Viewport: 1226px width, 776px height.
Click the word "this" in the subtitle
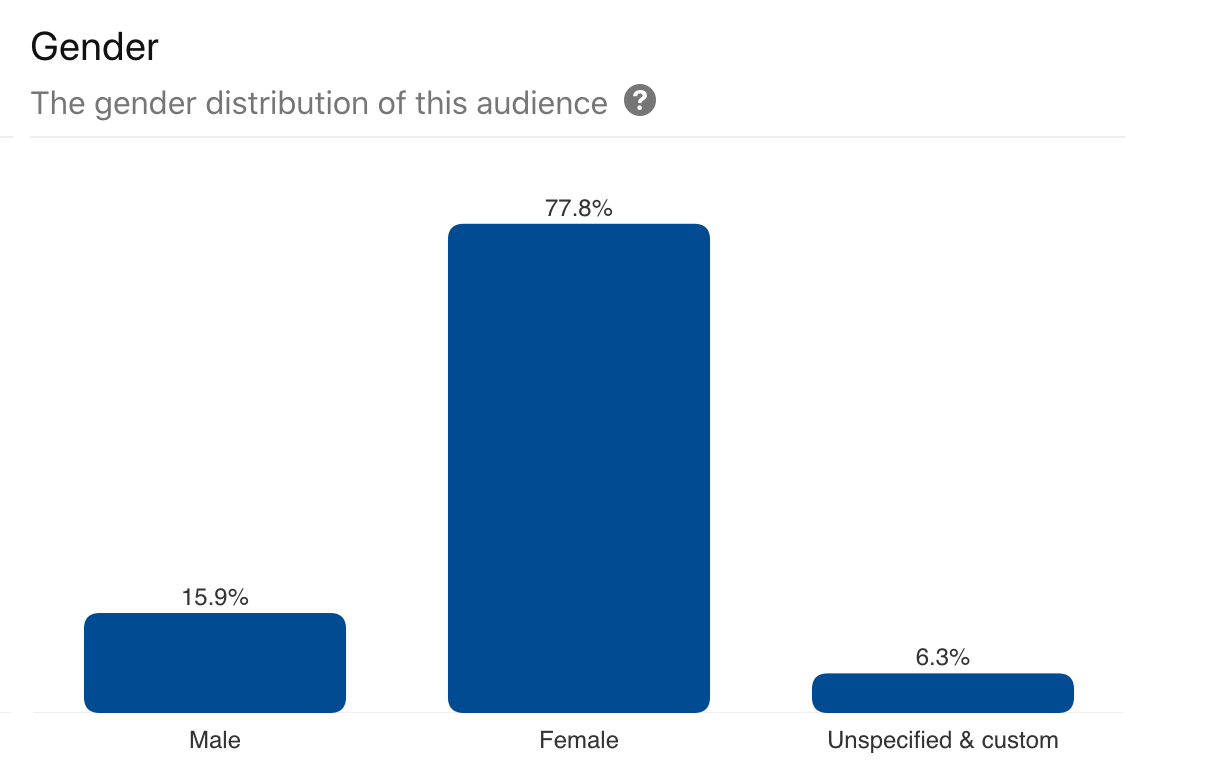442,104
